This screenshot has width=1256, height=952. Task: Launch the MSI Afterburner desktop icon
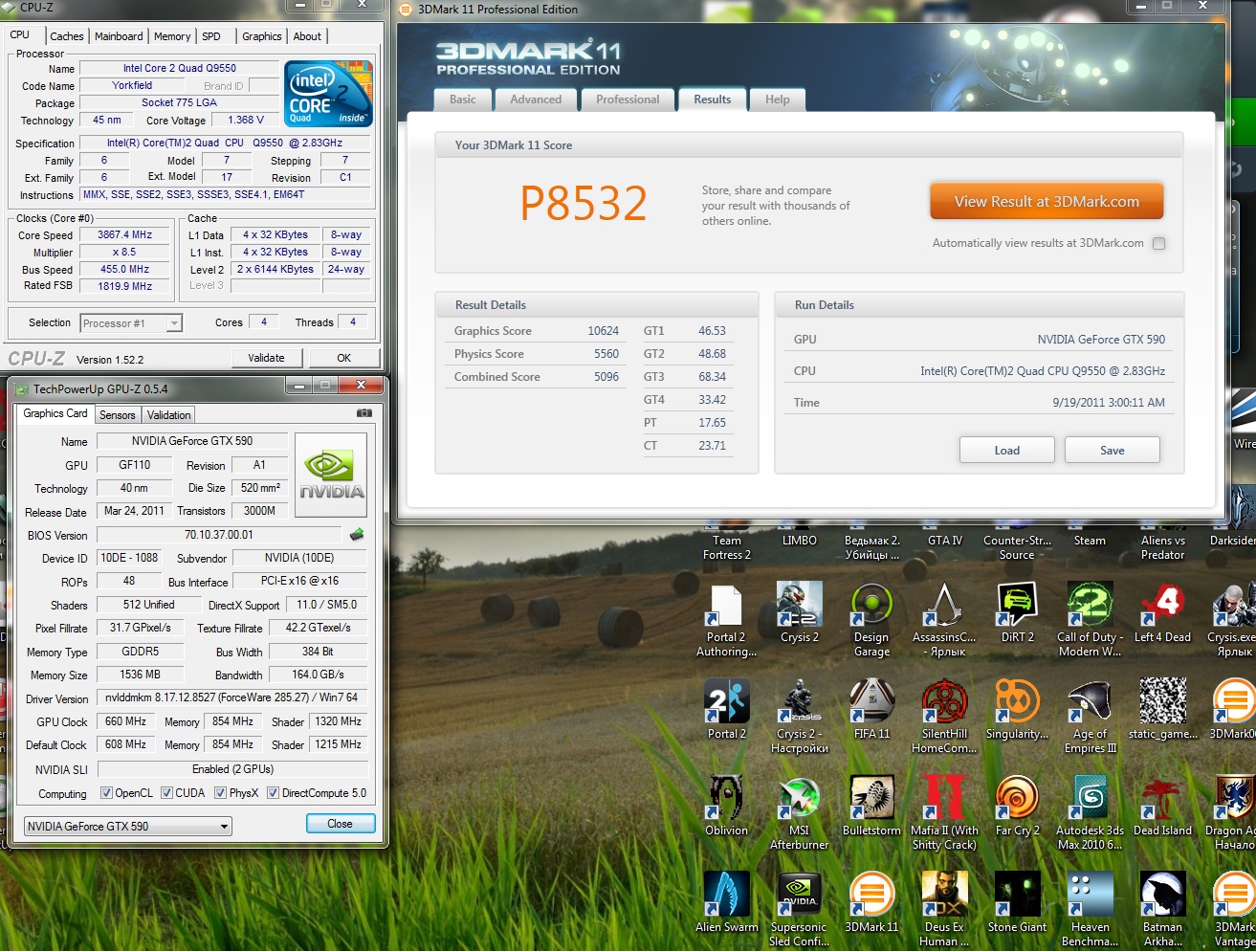[x=799, y=798]
